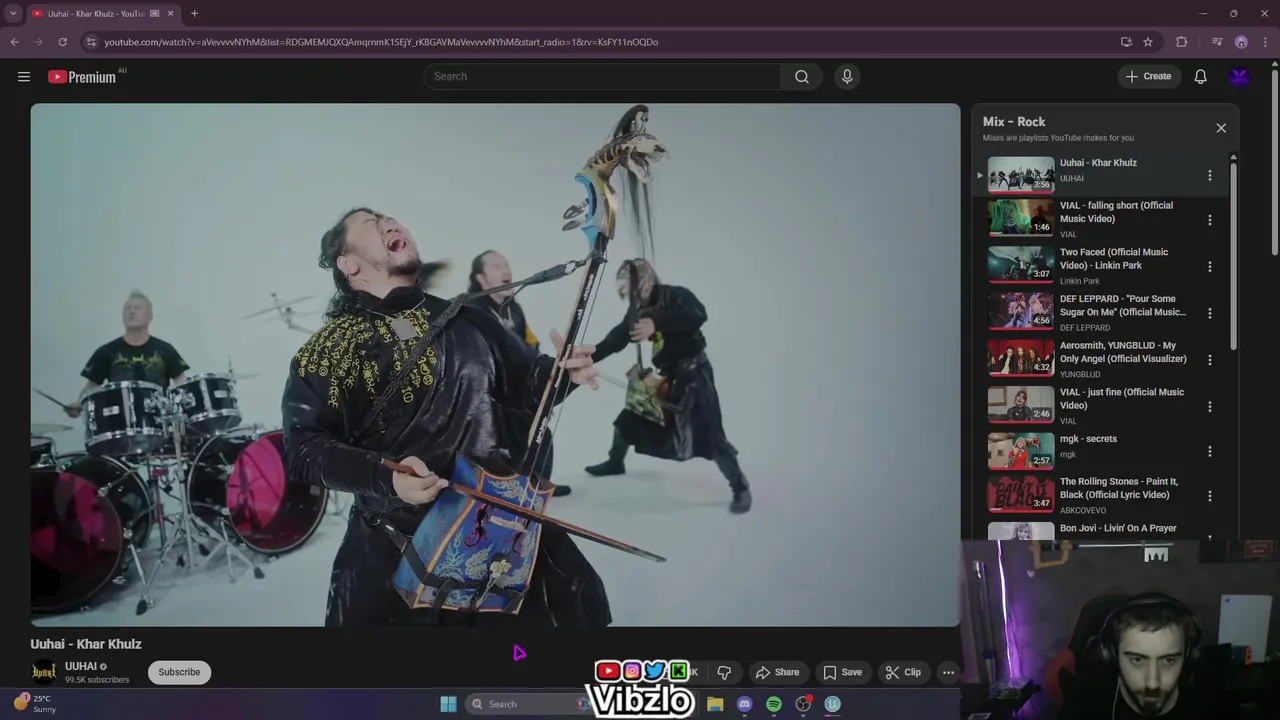Click the YouTube search input field

point(603,76)
